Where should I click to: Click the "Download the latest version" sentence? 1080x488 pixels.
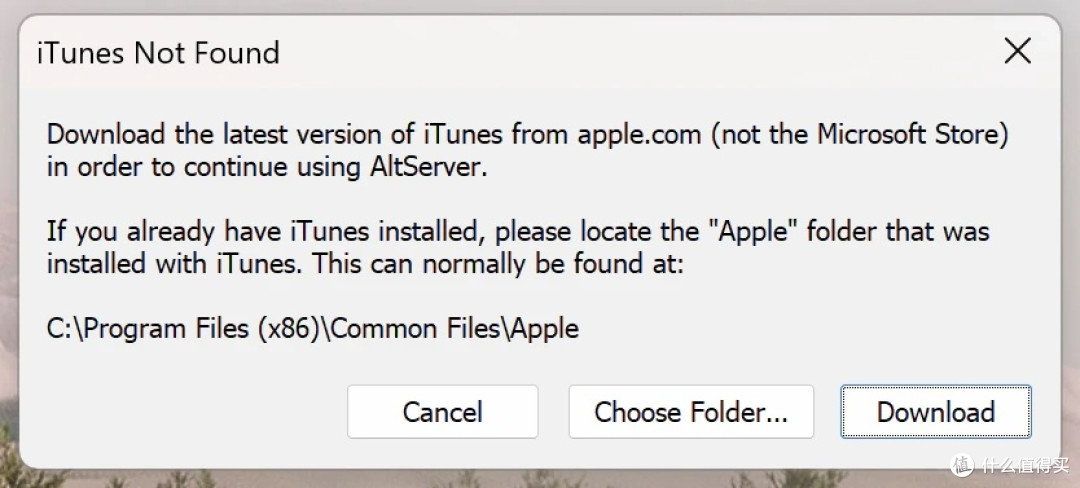tap(528, 135)
